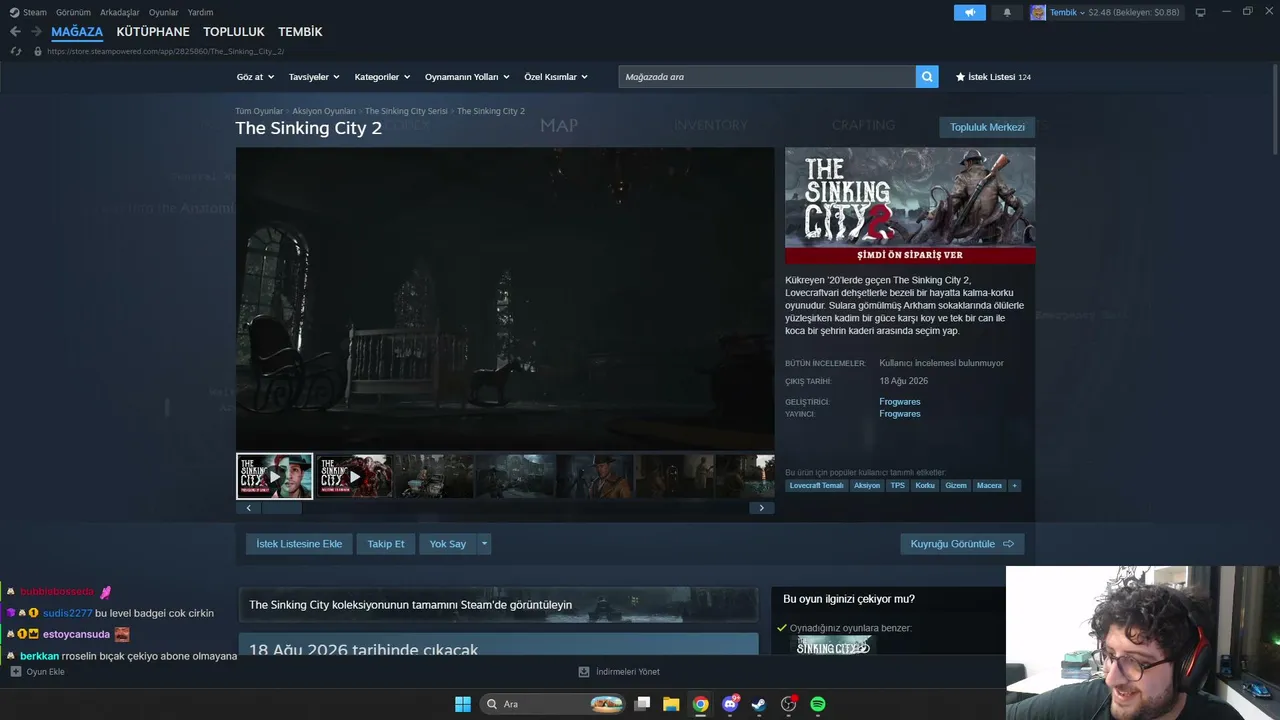The height and width of the screenshot is (720, 1280).
Task: Open the notifications bell
Action: 1007,12
